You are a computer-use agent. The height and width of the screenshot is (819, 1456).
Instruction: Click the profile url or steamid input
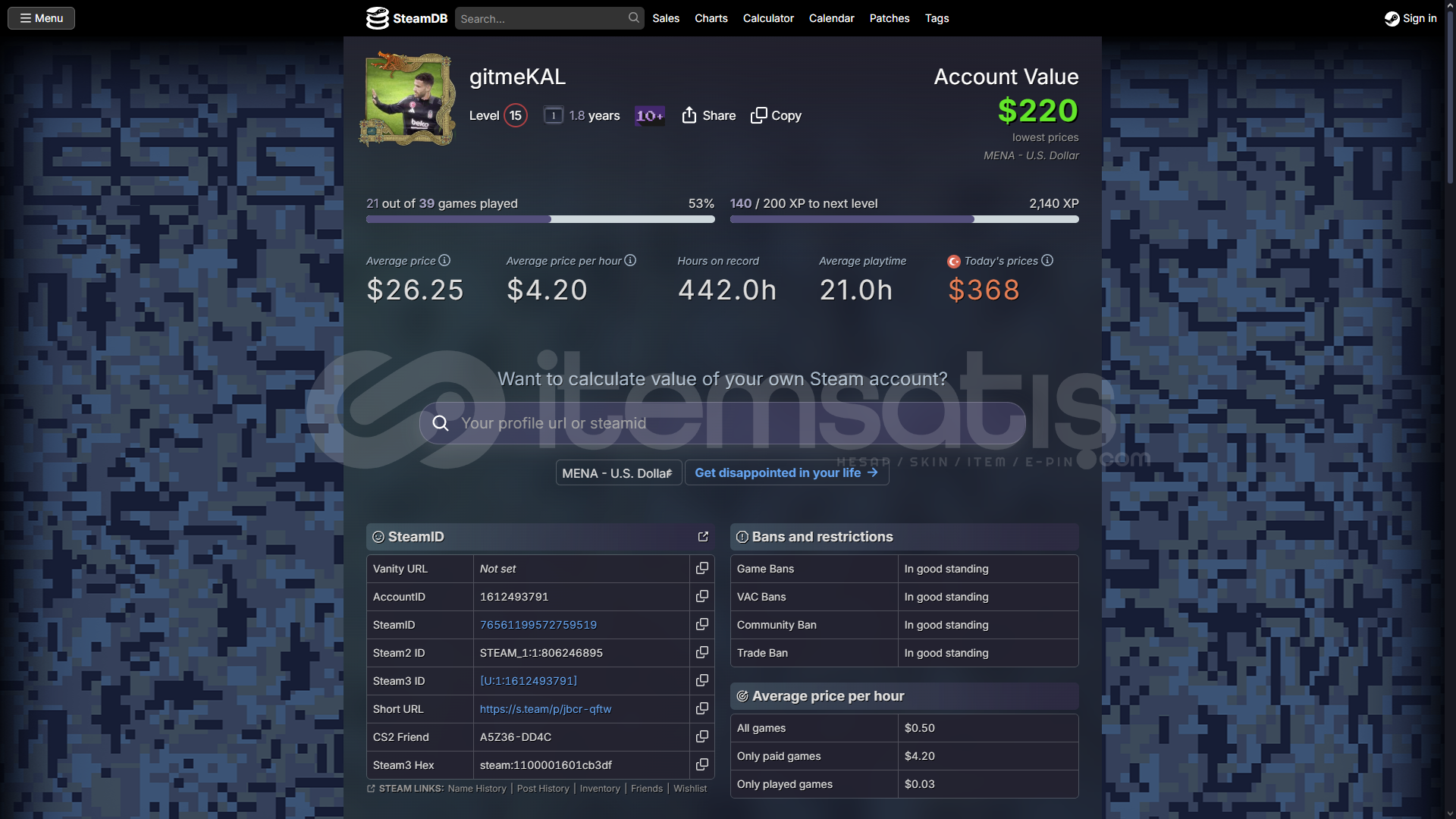pos(723,423)
